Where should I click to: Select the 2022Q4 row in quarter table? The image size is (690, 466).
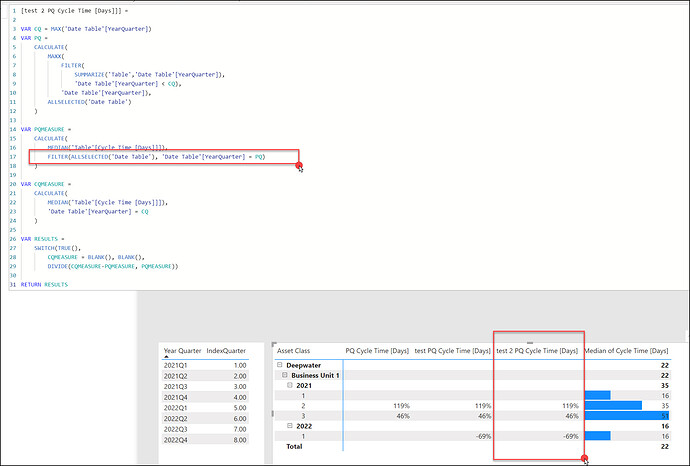point(205,440)
